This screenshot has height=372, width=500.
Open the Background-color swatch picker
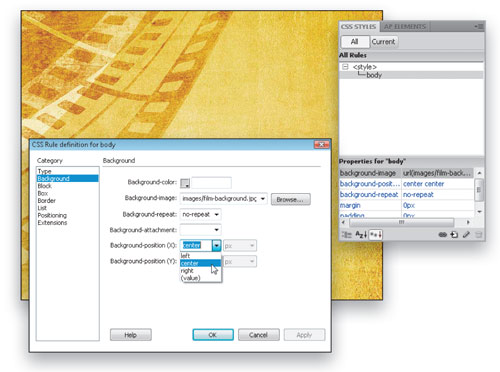pos(185,183)
